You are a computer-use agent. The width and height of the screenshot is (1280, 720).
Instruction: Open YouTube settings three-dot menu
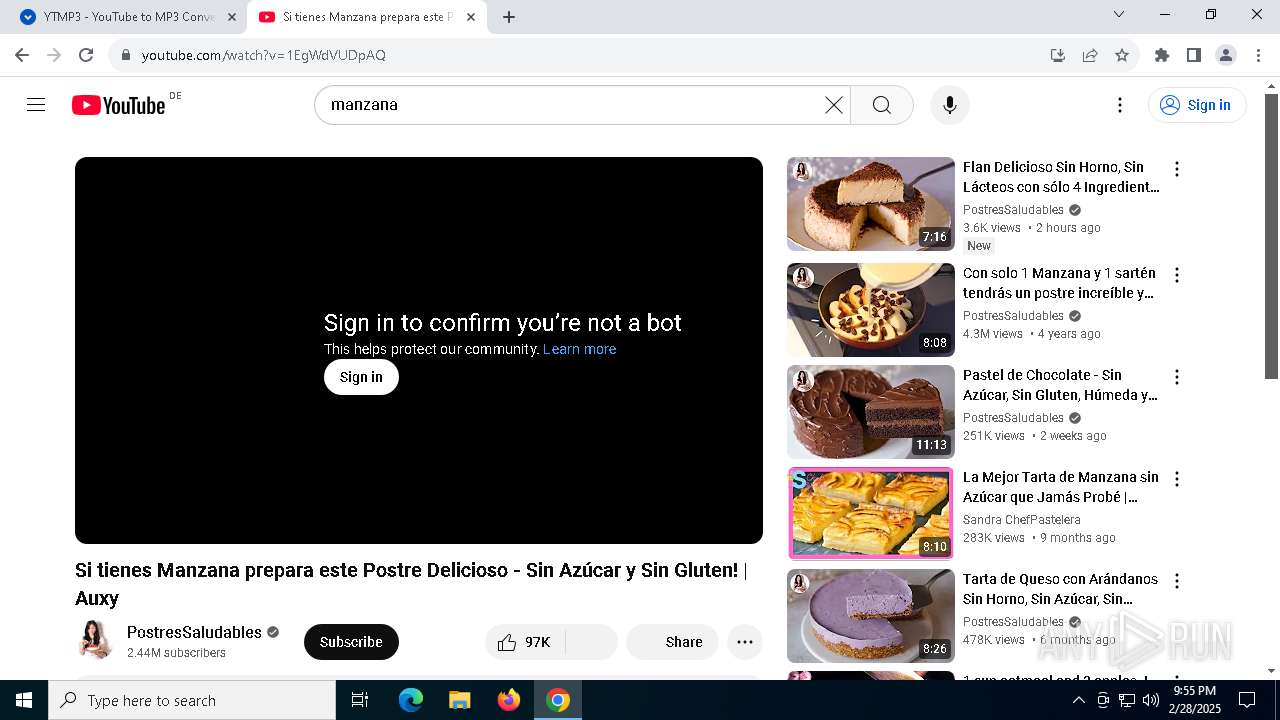coord(1120,105)
